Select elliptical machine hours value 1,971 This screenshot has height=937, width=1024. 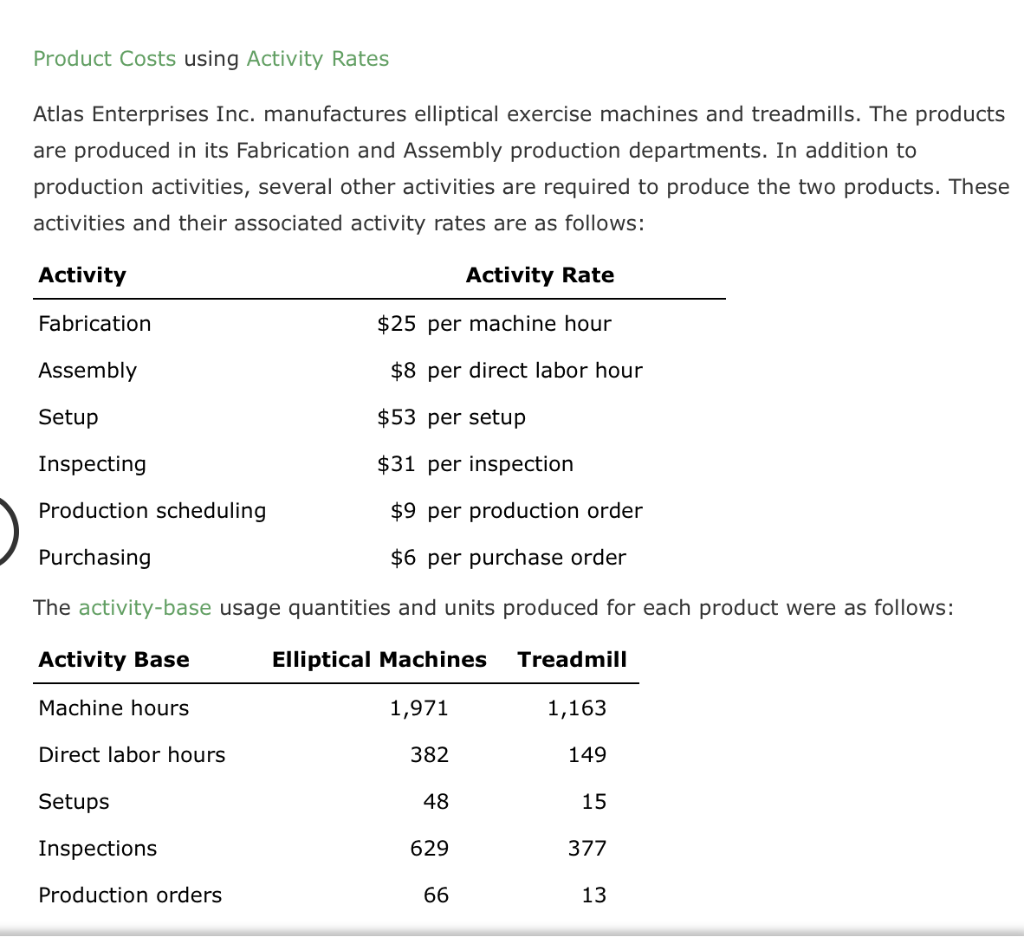coord(418,708)
